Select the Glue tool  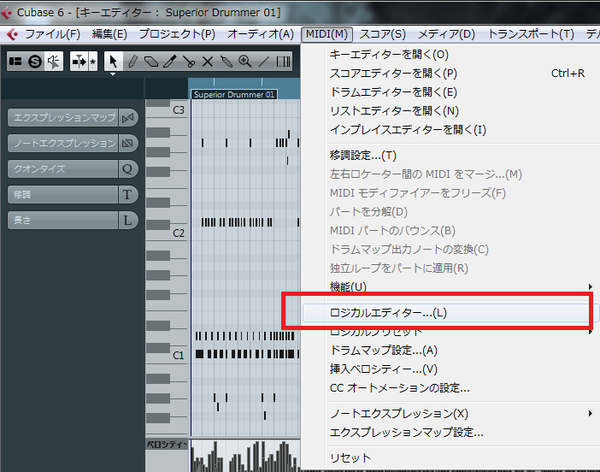226,61
